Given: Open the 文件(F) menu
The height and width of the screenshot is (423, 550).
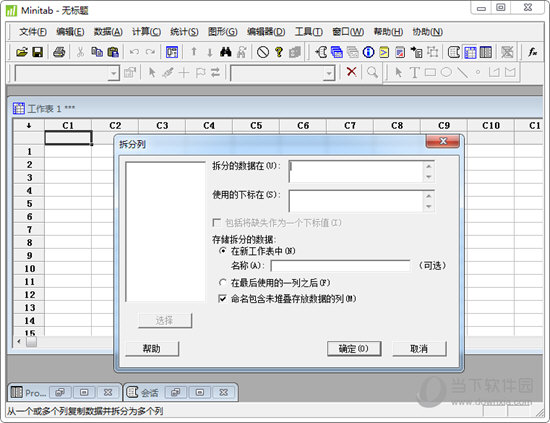Looking at the screenshot, I should click(33, 32).
